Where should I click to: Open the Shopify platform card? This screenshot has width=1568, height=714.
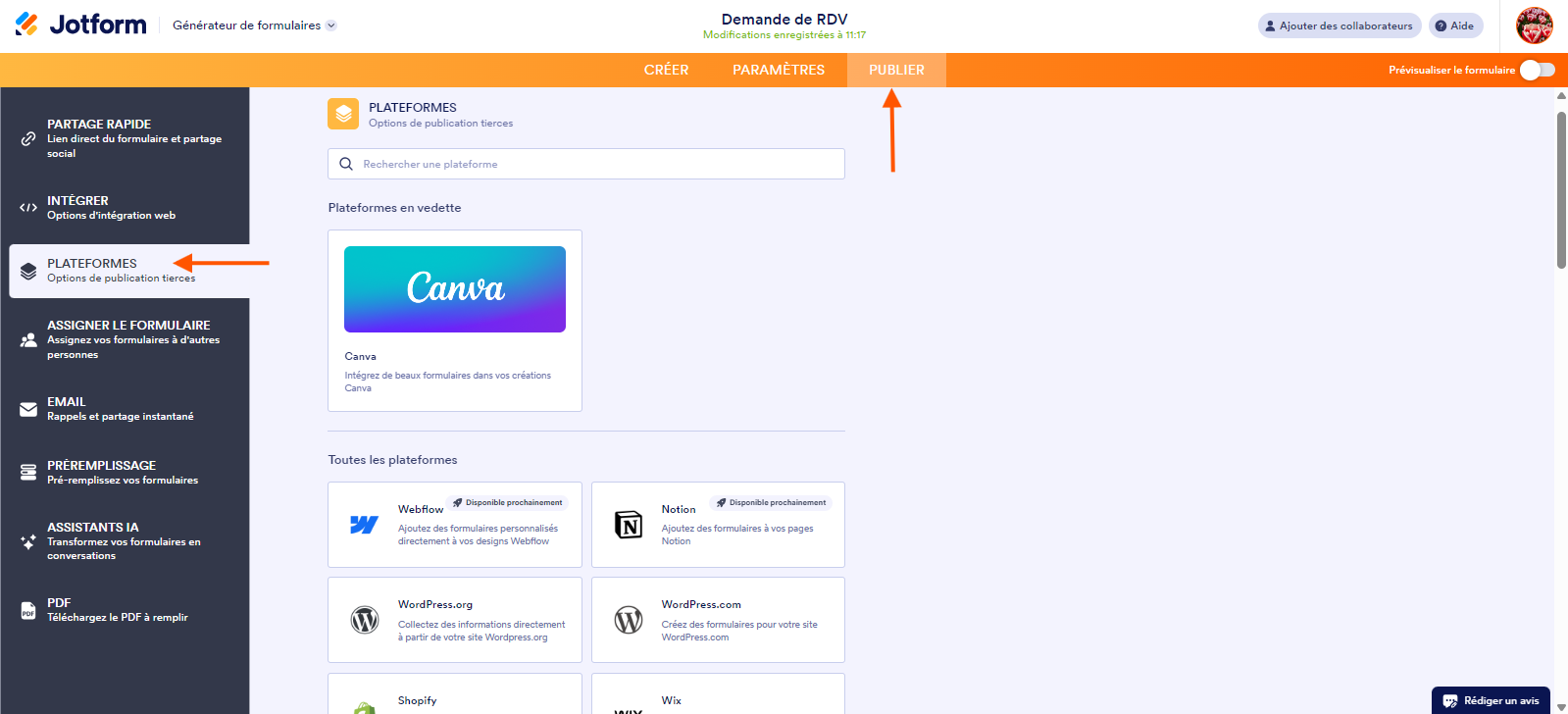(455, 693)
